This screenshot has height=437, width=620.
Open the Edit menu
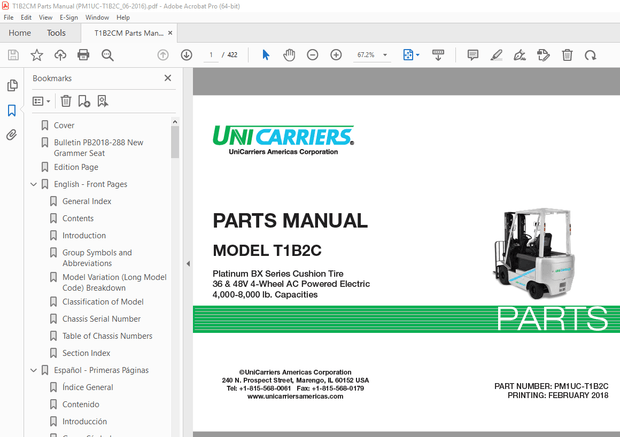coord(26,17)
